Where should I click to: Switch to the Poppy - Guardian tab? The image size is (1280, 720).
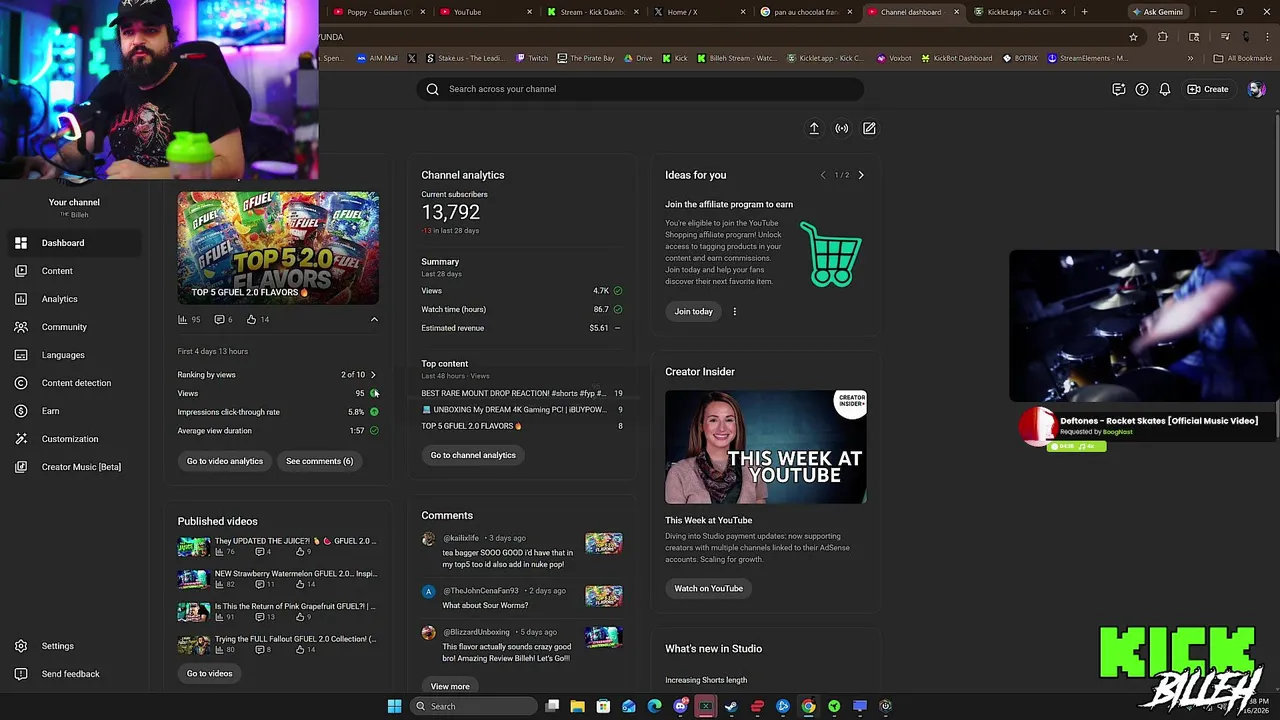(377, 12)
